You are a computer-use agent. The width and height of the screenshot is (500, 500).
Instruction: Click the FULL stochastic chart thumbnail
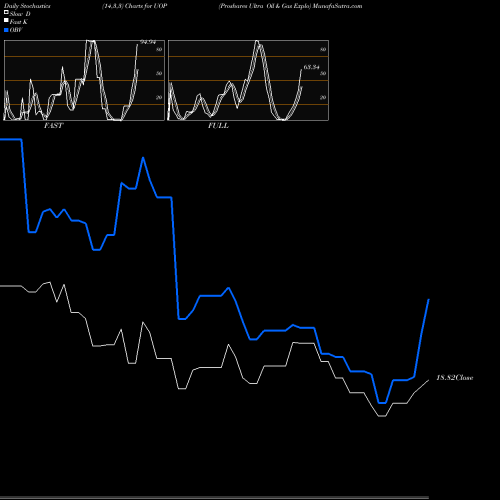[248, 80]
